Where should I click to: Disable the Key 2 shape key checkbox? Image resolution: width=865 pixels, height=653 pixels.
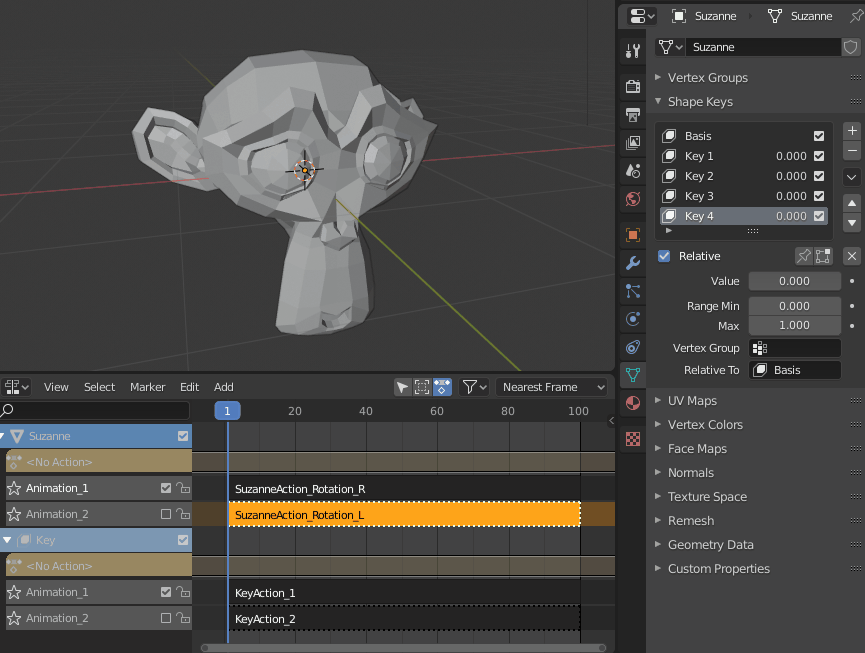click(819, 176)
